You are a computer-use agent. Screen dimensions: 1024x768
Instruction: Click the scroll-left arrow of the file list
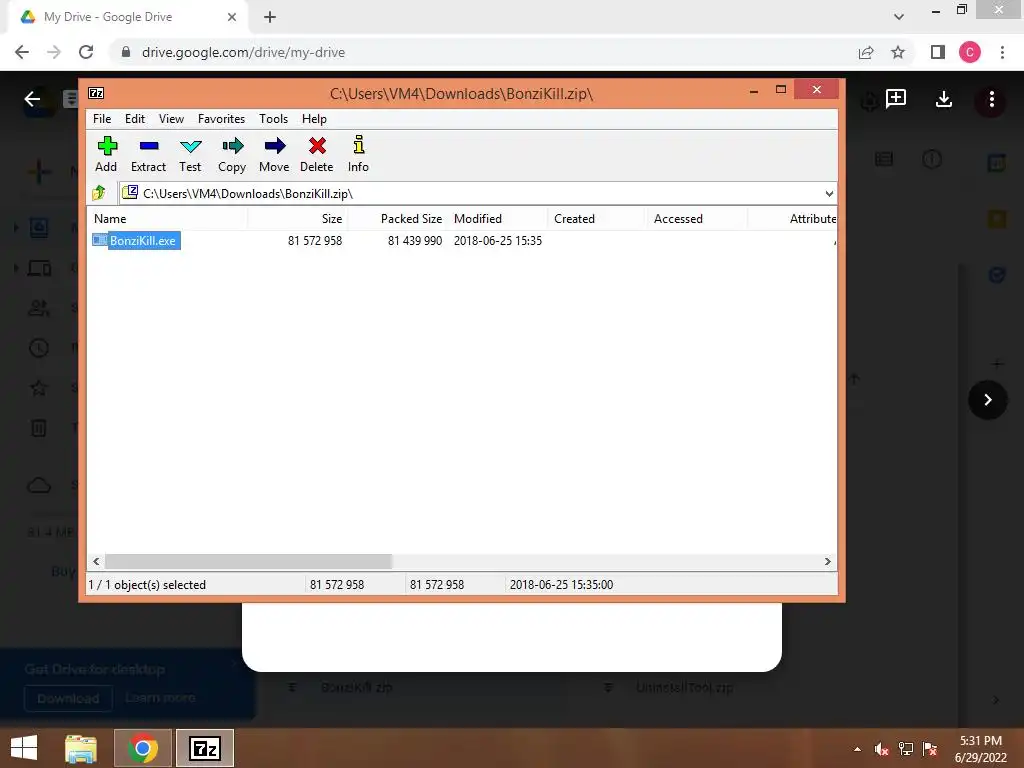pos(97,562)
